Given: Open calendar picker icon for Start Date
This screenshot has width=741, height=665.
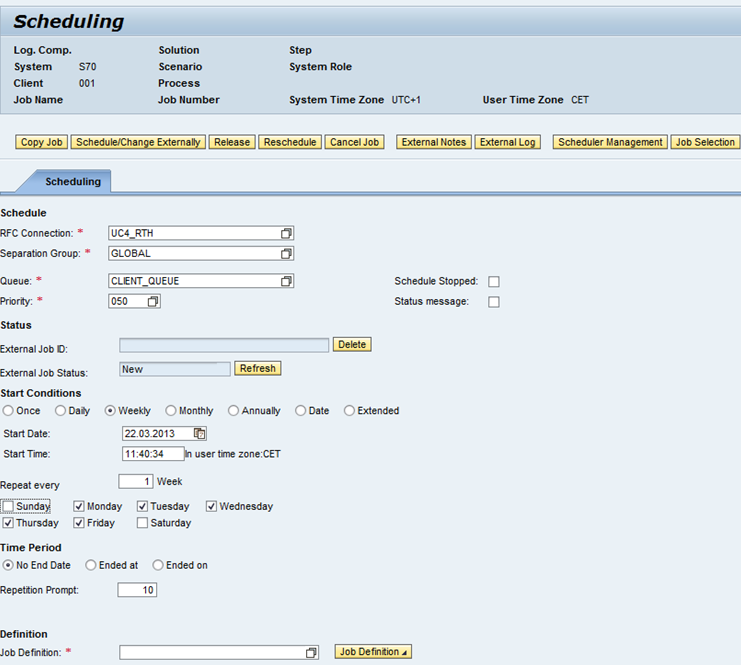Looking at the screenshot, I should coord(200,433).
